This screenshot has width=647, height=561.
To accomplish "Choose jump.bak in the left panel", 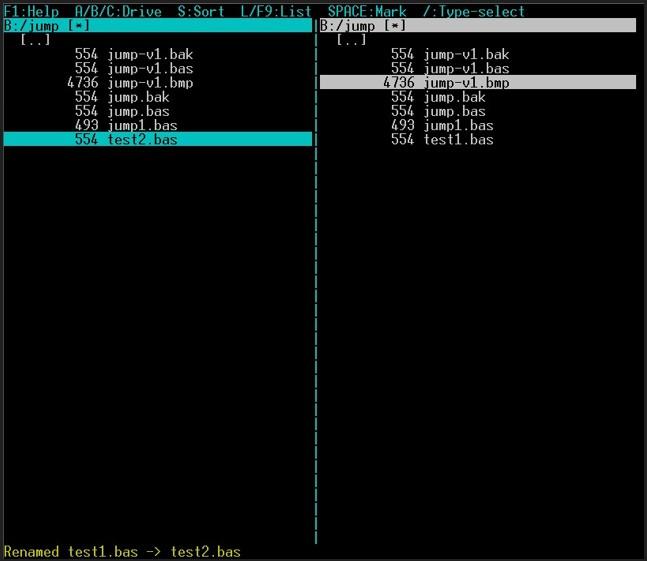I will pos(138,97).
